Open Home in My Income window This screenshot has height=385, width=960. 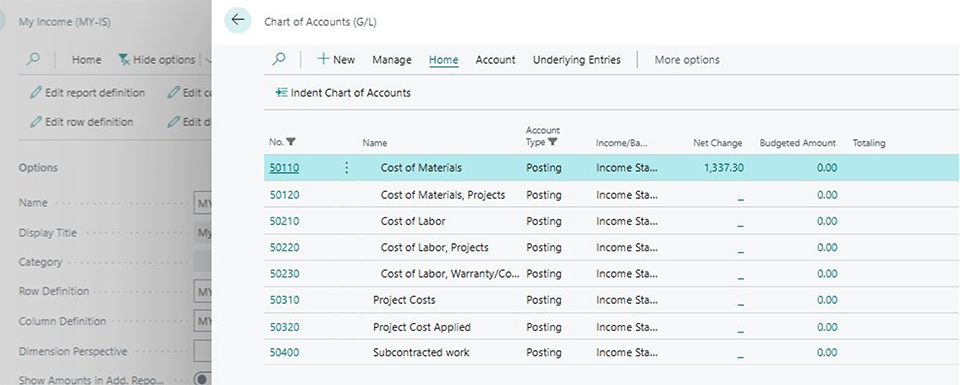pos(86,60)
